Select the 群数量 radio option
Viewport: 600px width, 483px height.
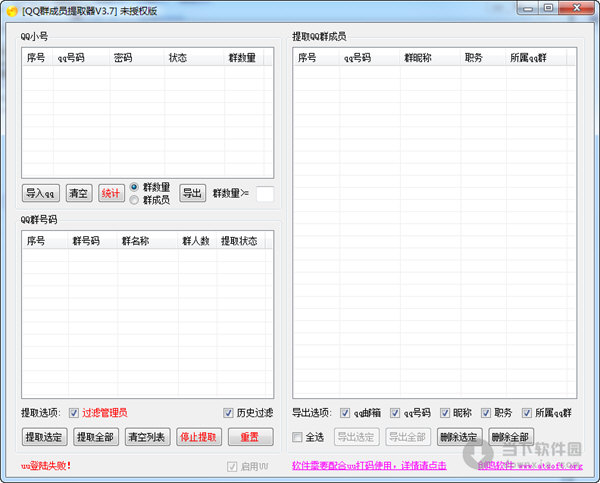[134, 187]
